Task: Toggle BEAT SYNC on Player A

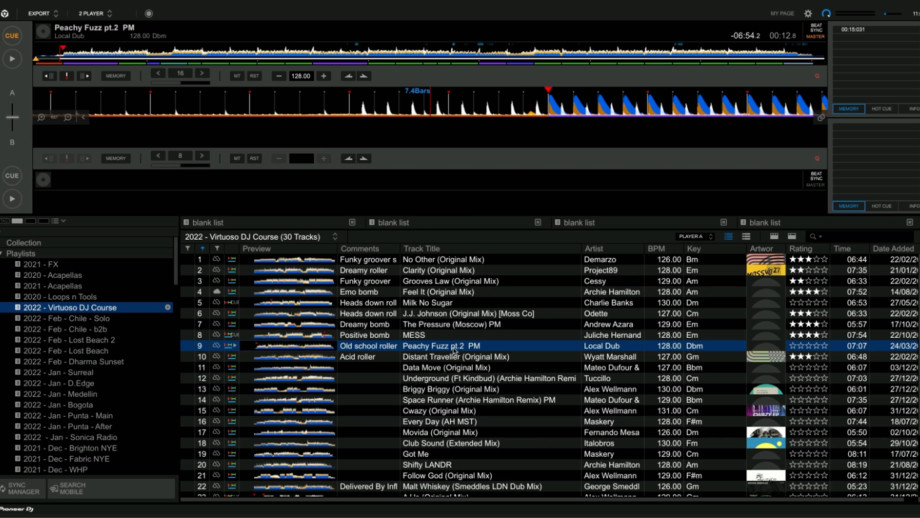Action: (x=816, y=28)
